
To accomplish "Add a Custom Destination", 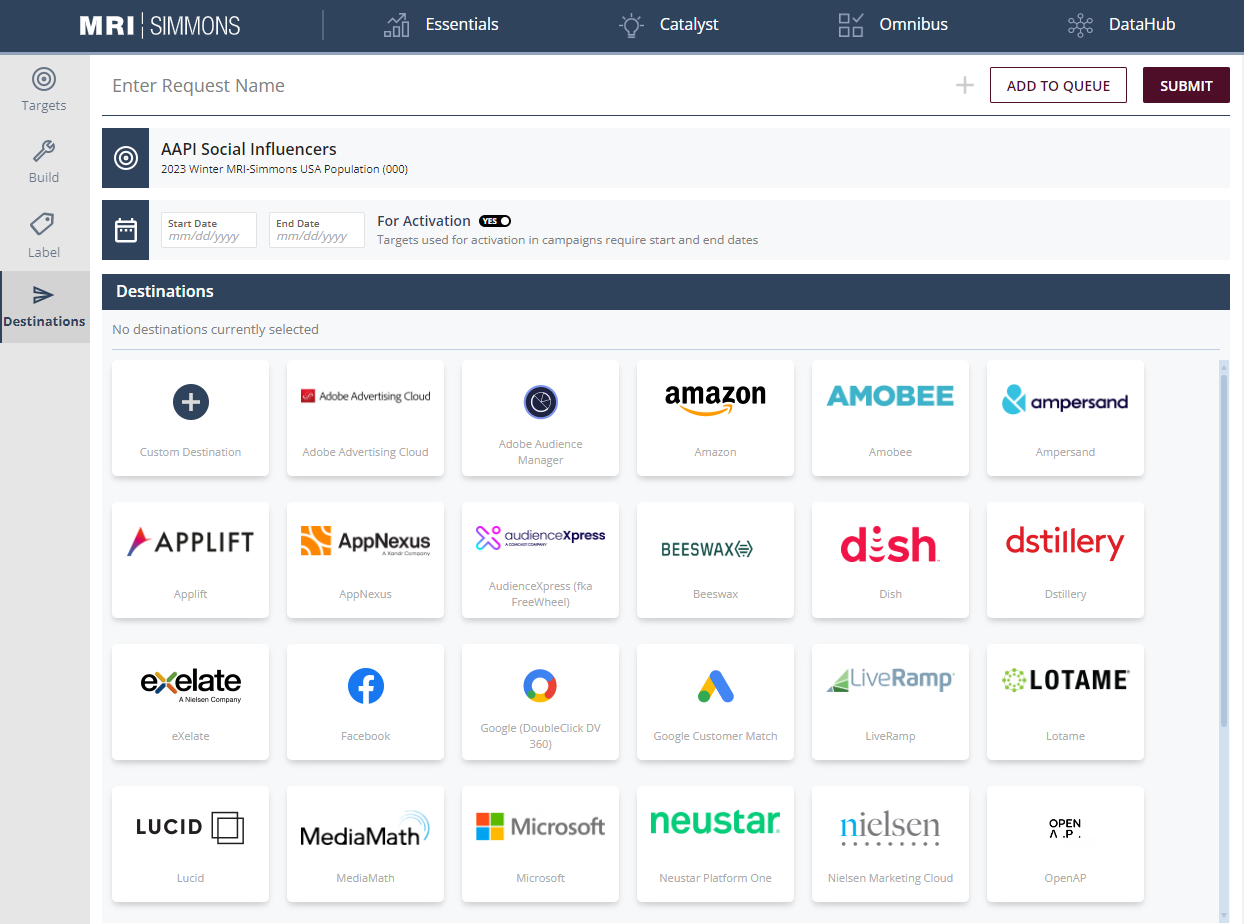I will (x=190, y=418).
